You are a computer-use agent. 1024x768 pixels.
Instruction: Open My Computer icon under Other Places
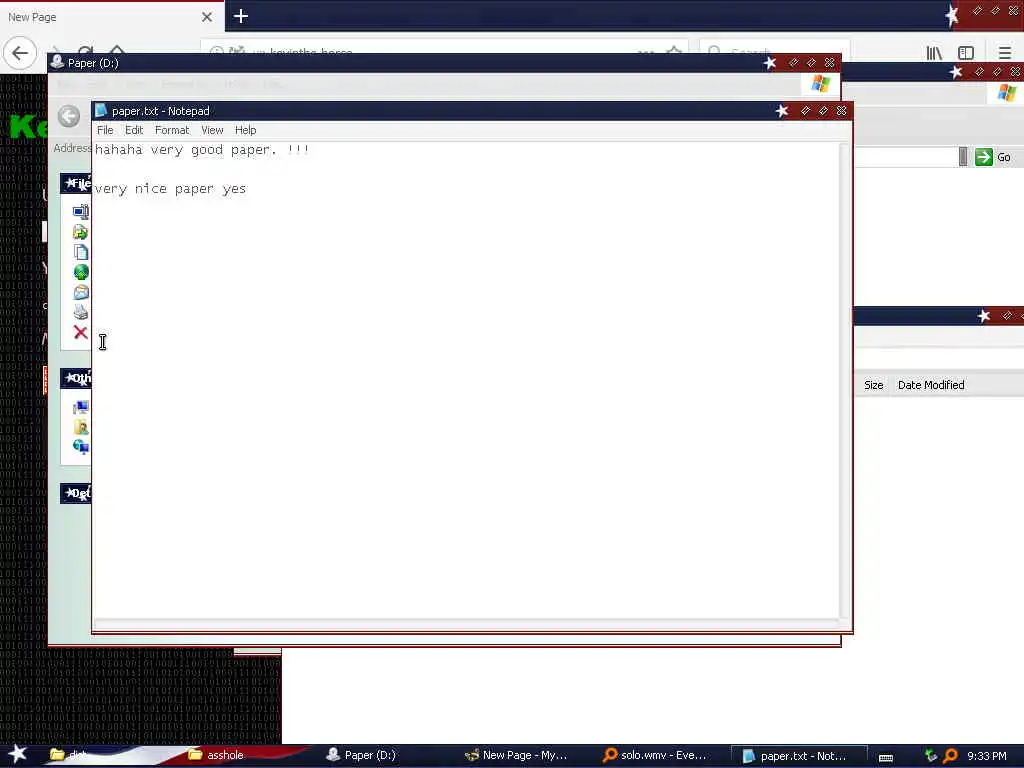click(x=80, y=408)
